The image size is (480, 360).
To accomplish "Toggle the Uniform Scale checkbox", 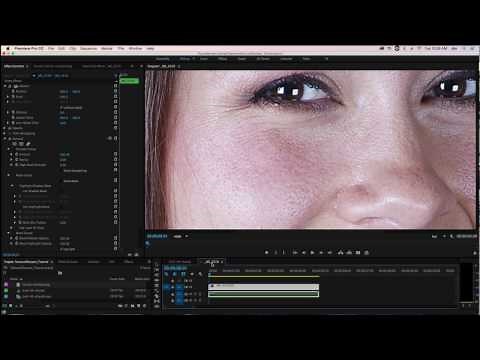I will [61, 108].
